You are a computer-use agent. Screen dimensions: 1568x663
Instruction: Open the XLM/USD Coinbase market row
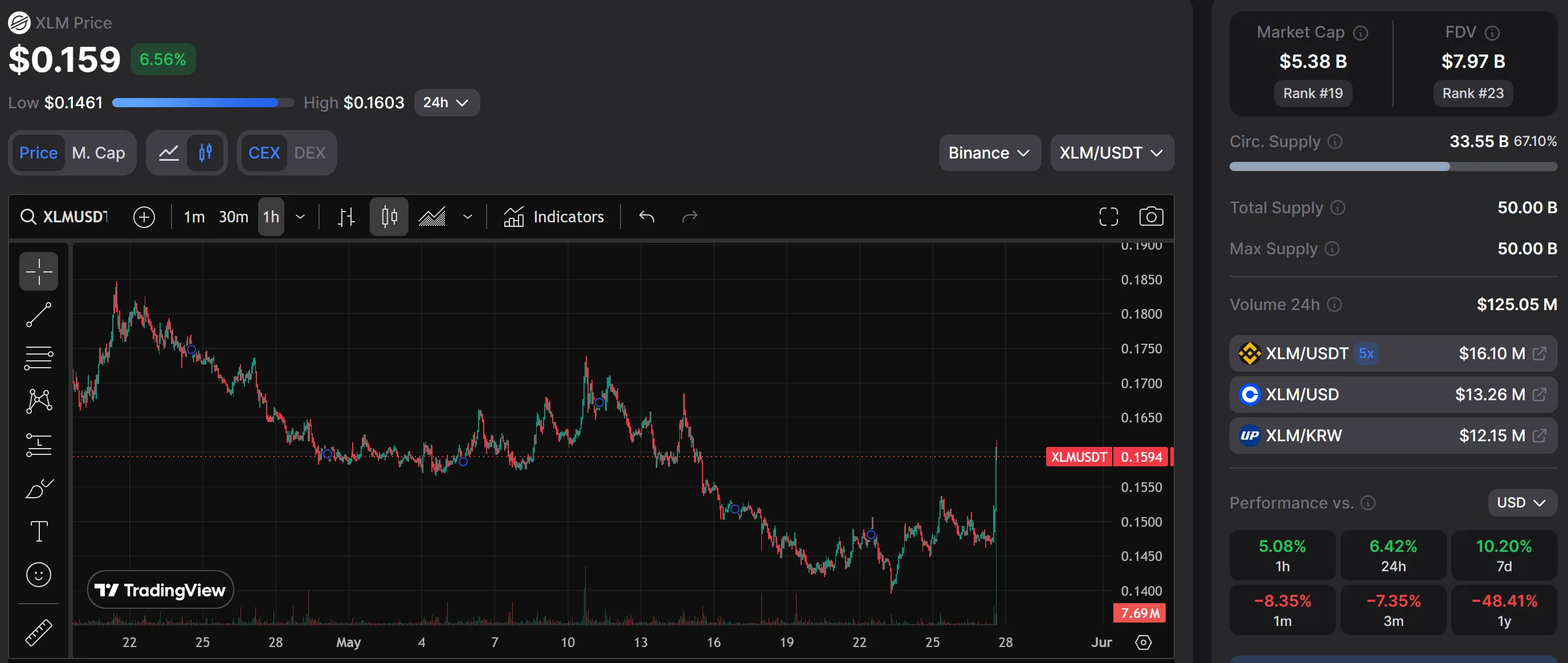pyautogui.click(x=1393, y=394)
